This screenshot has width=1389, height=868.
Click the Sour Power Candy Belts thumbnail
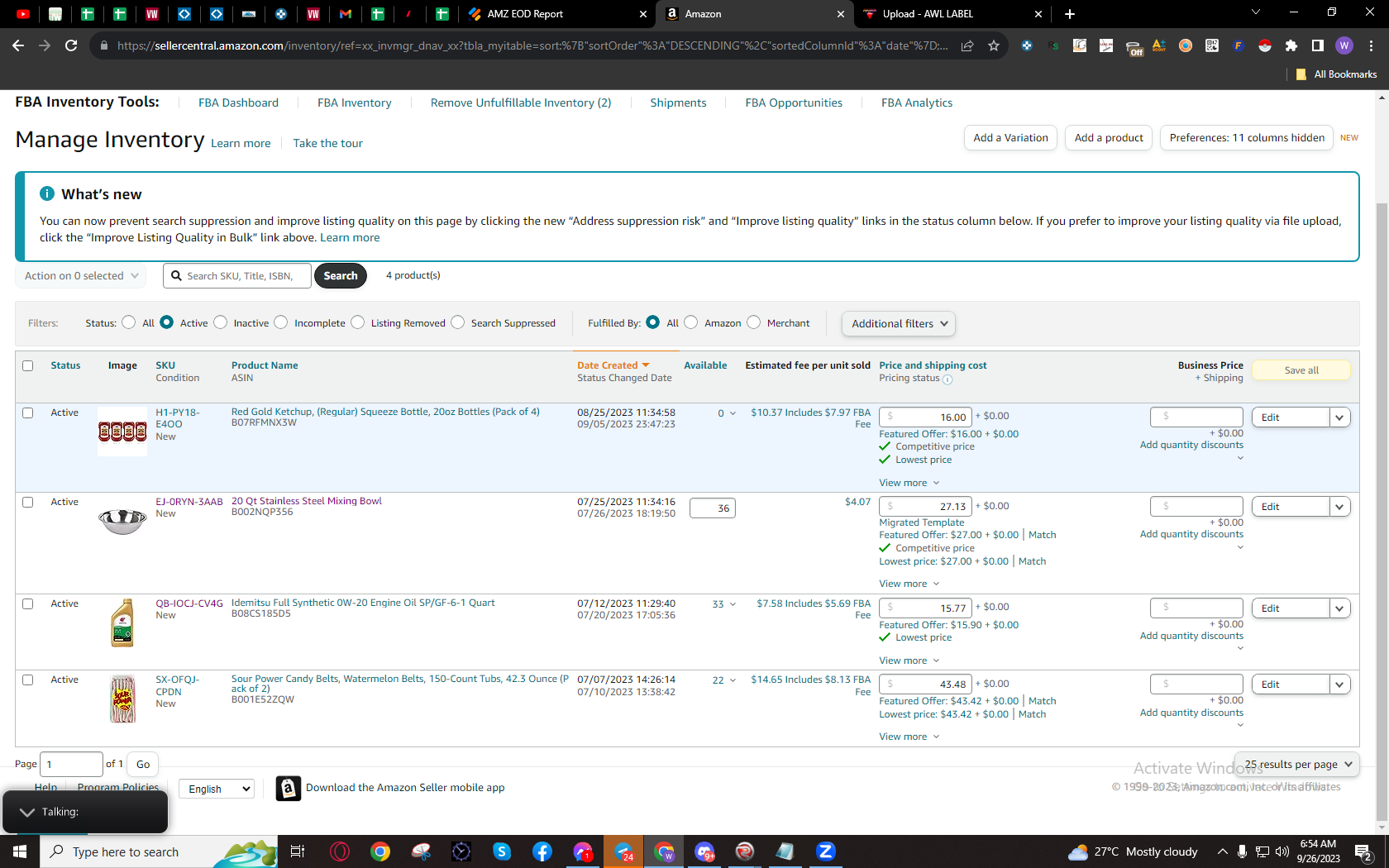tap(122, 699)
